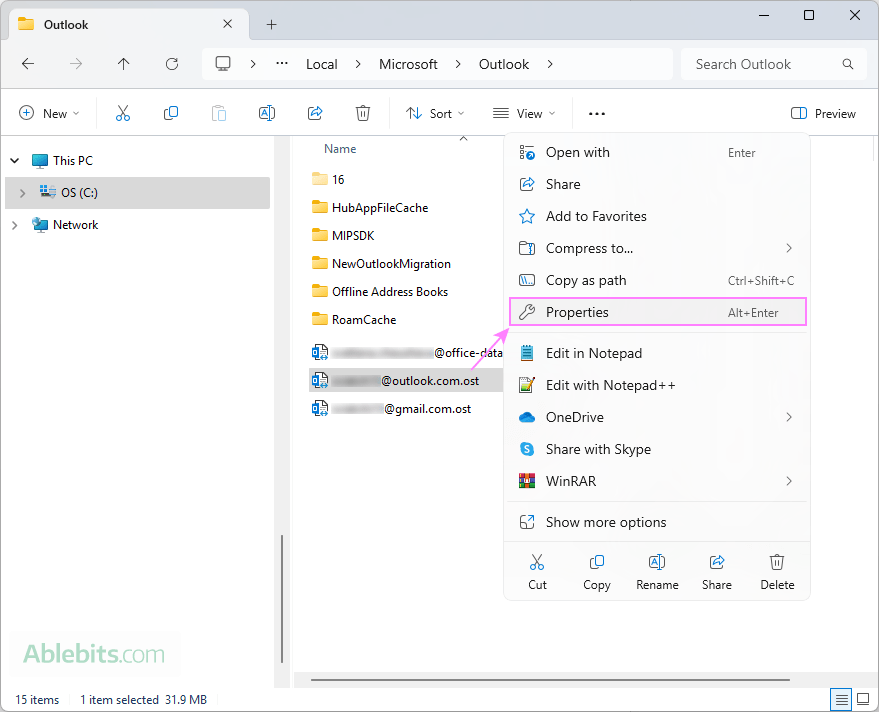Choose Properties in context menu

(x=657, y=312)
